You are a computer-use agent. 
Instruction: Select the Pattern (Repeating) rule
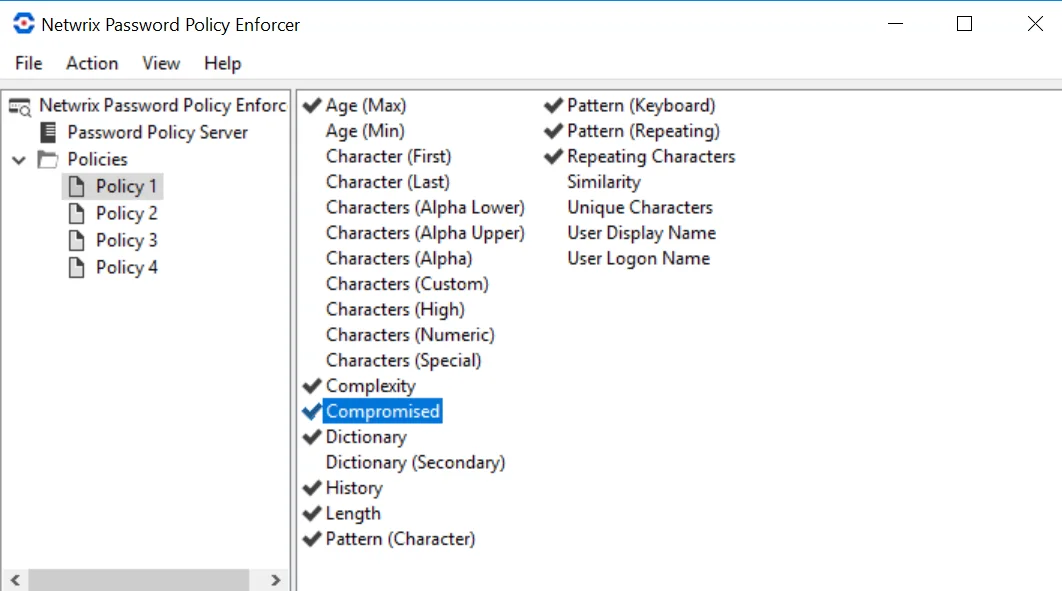click(x=643, y=131)
